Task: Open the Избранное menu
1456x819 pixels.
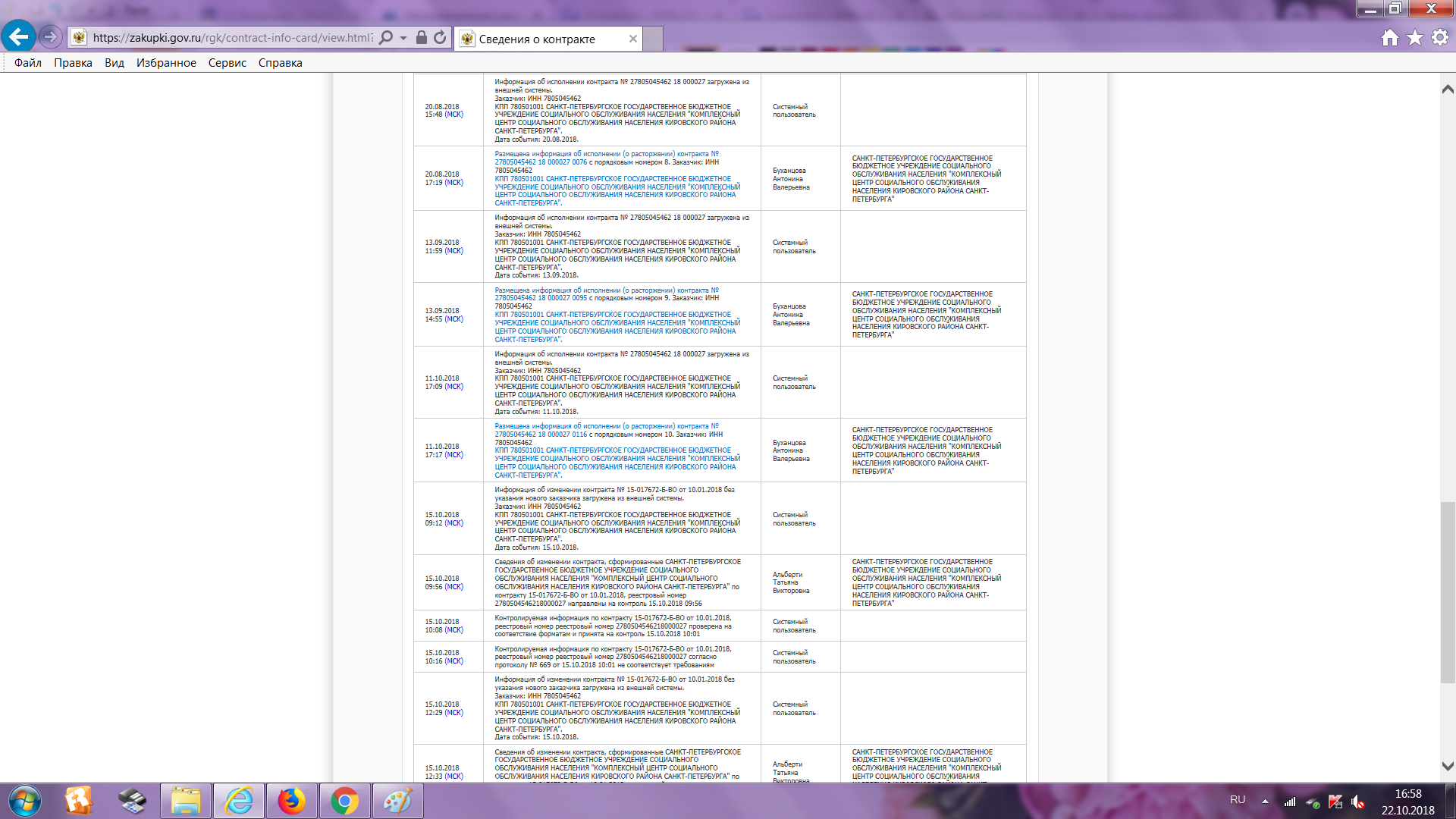Action: tap(166, 63)
